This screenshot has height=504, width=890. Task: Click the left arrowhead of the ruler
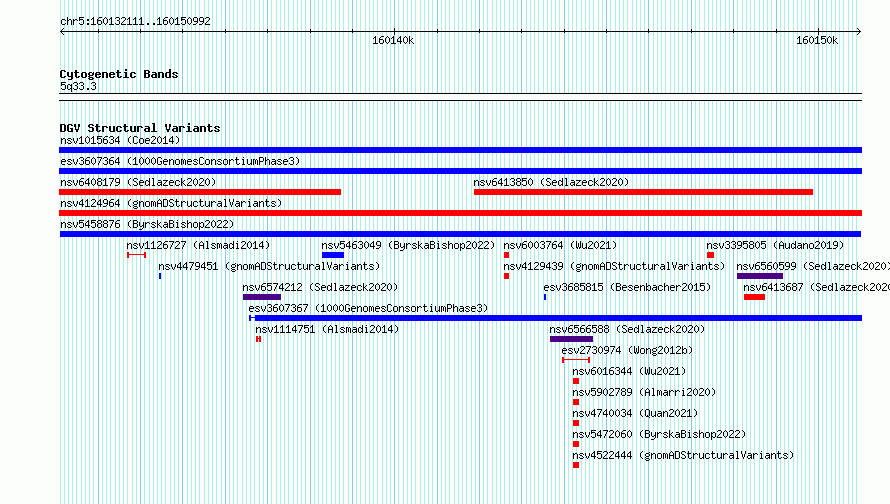coord(62,32)
